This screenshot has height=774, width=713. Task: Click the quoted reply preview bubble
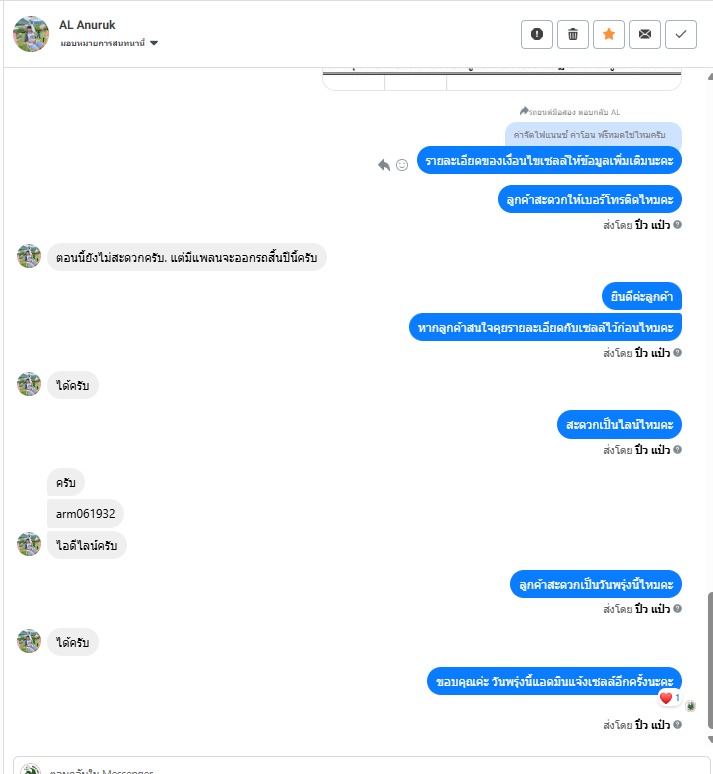[593, 135]
